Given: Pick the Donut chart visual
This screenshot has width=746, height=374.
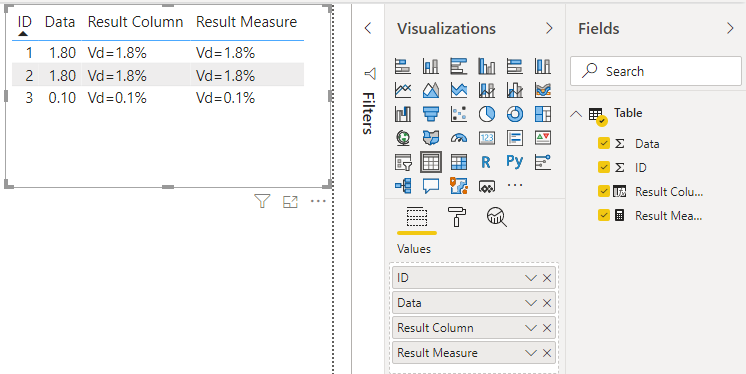Looking at the screenshot, I should click(x=515, y=114).
